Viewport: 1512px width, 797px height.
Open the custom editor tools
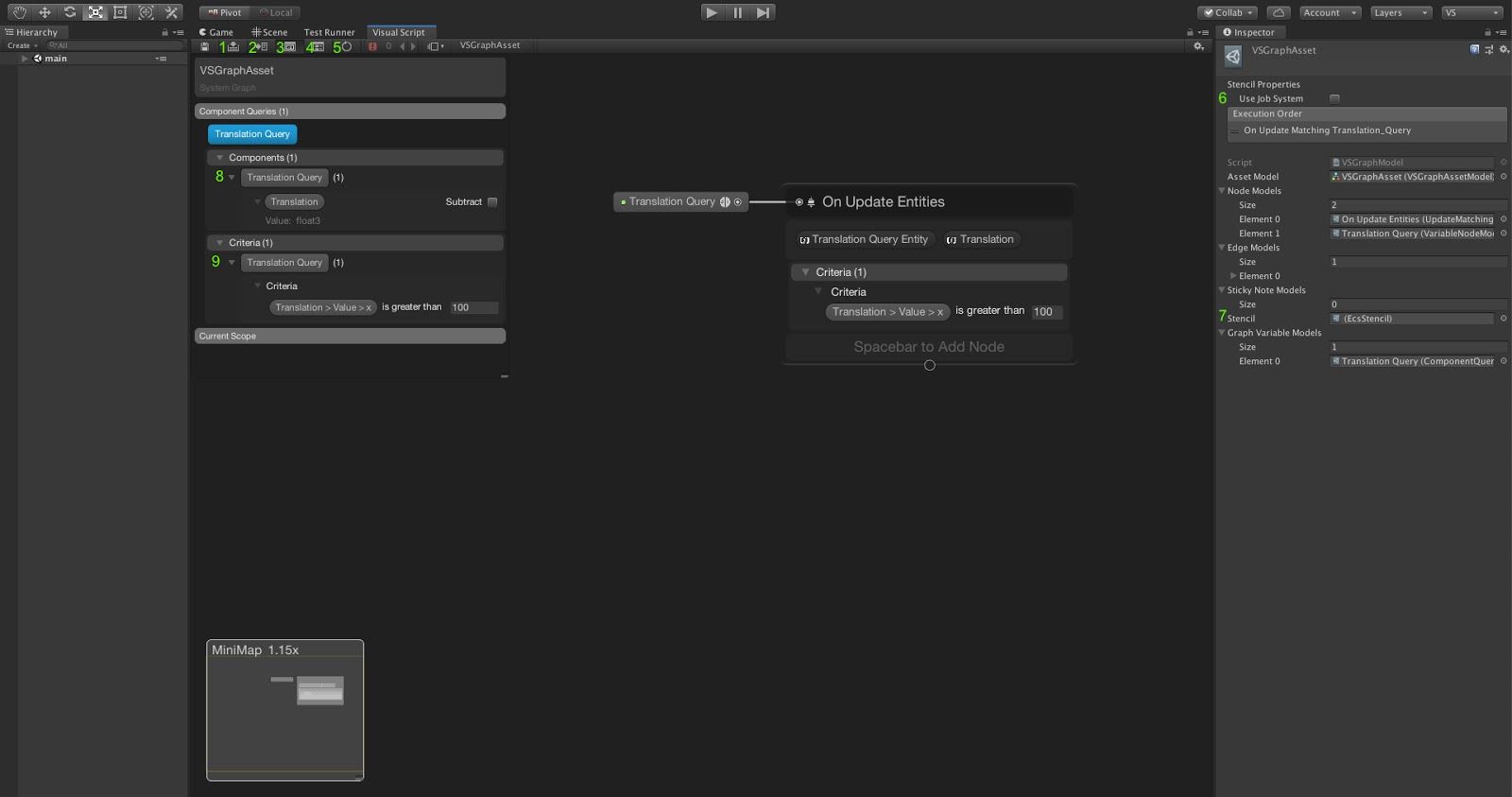[x=171, y=12]
